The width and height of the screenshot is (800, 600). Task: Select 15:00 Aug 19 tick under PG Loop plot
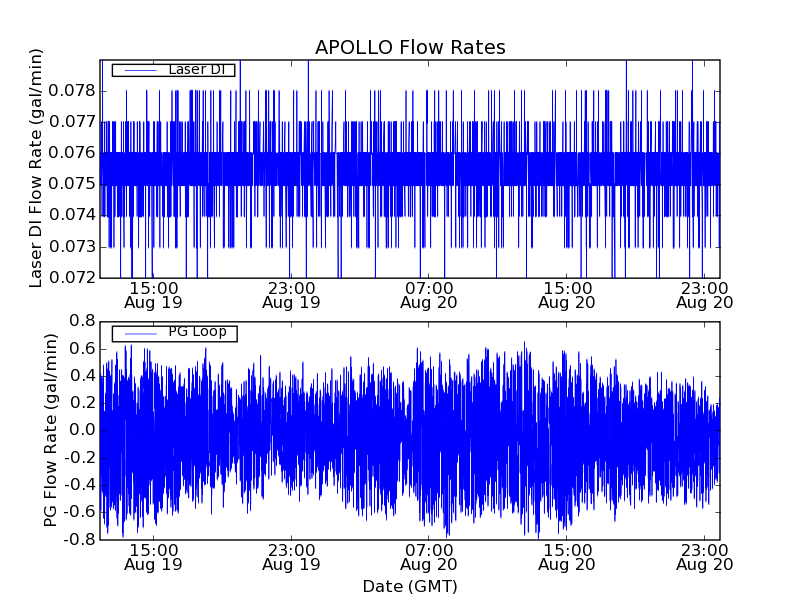pyautogui.click(x=153, y=556)
